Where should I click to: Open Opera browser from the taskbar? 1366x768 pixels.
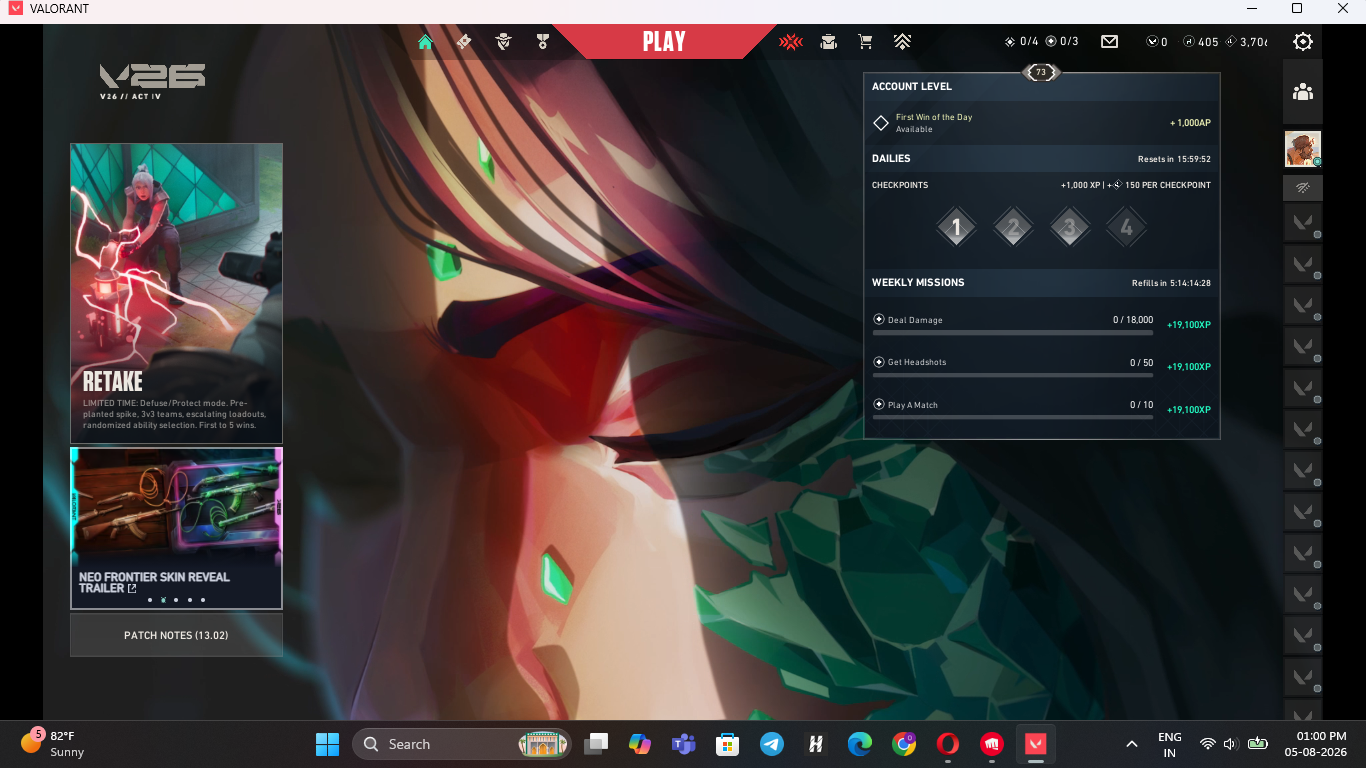click(x=947, y=744)
